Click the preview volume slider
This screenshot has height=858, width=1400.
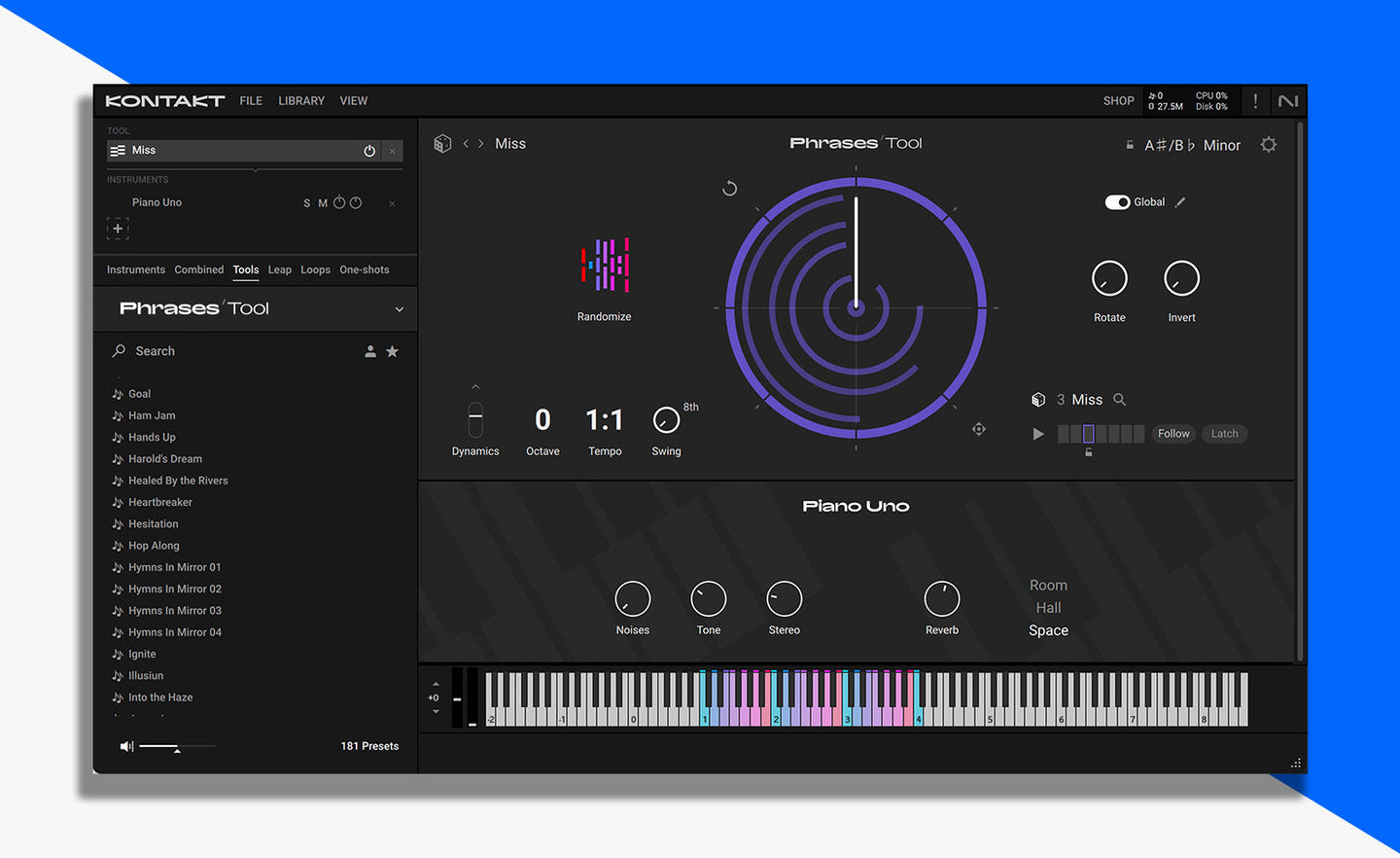[176, 746]
